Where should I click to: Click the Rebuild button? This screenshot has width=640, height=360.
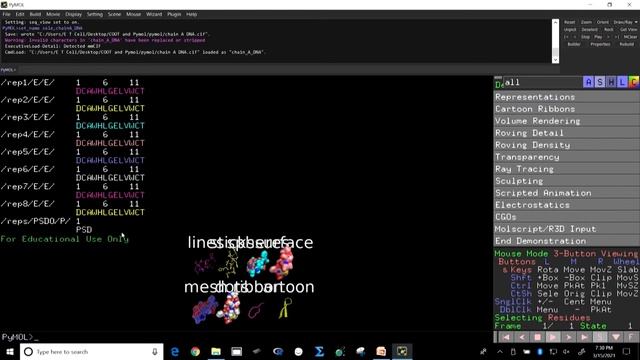(627, 44)
